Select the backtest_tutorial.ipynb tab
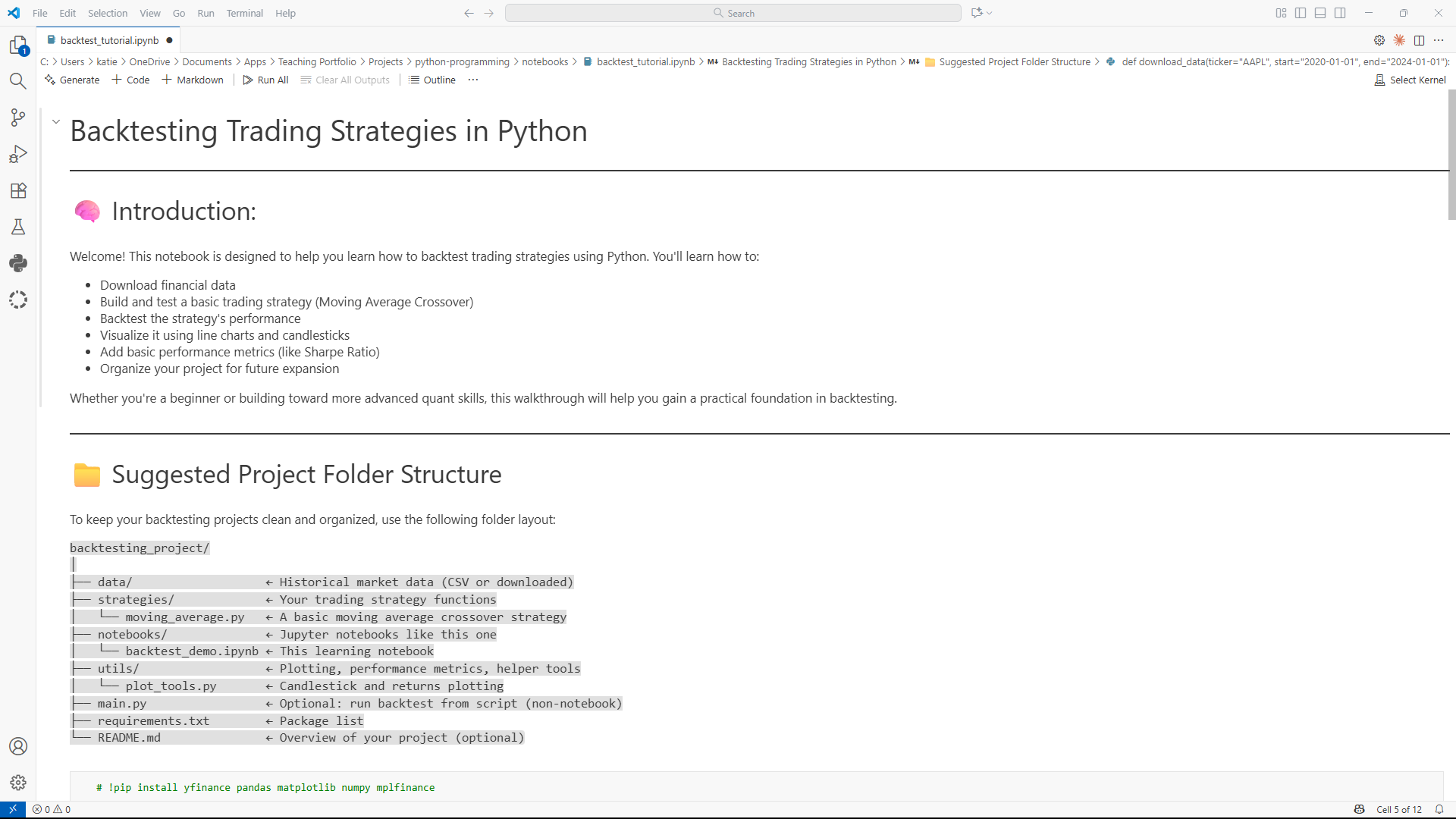 click(x=109, y=40)
